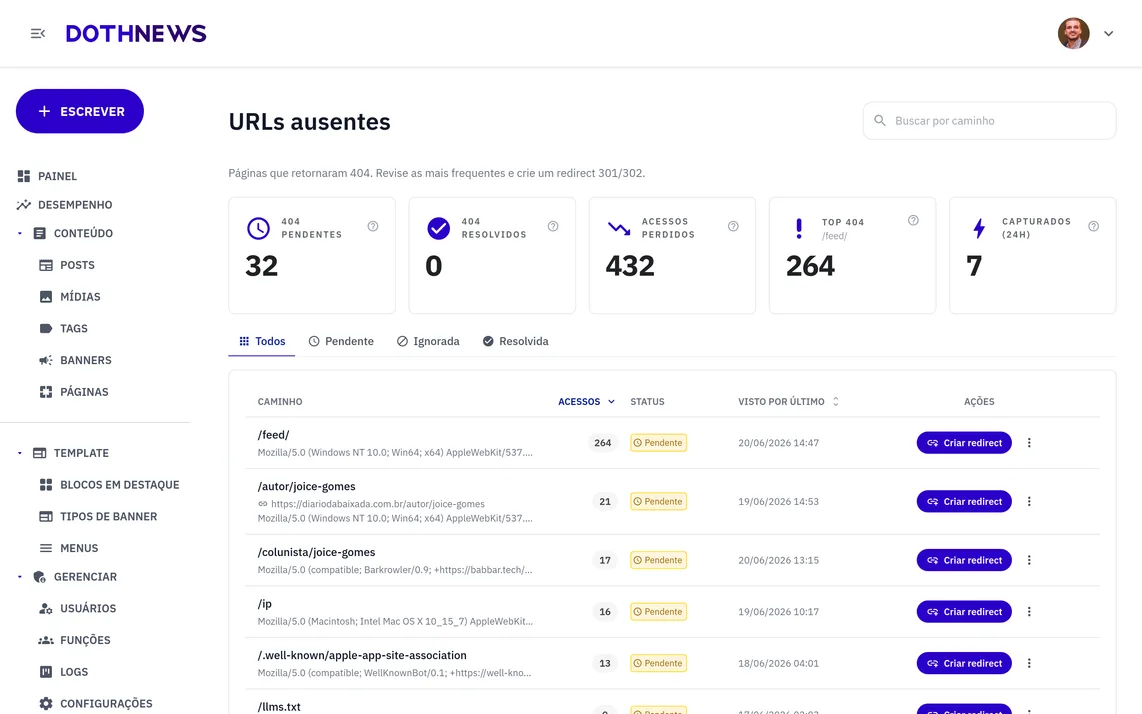Click the help icon on 404 Resolvidos card
The image size is (1142, 714).
(553, 227)
